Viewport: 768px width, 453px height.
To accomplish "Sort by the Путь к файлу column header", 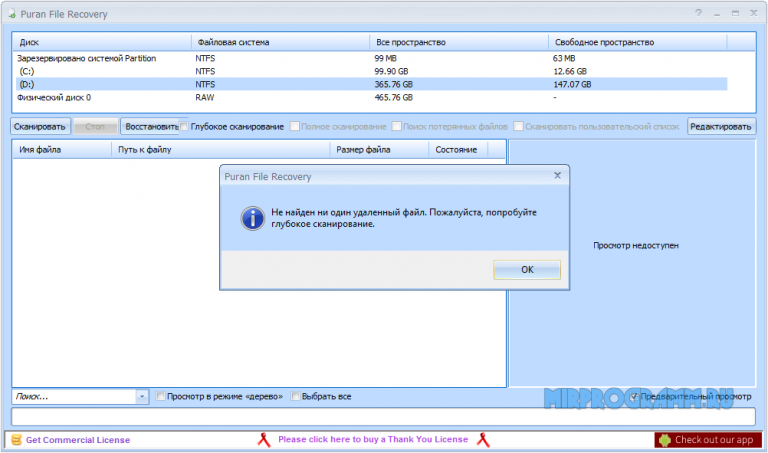I will point(221,150).
